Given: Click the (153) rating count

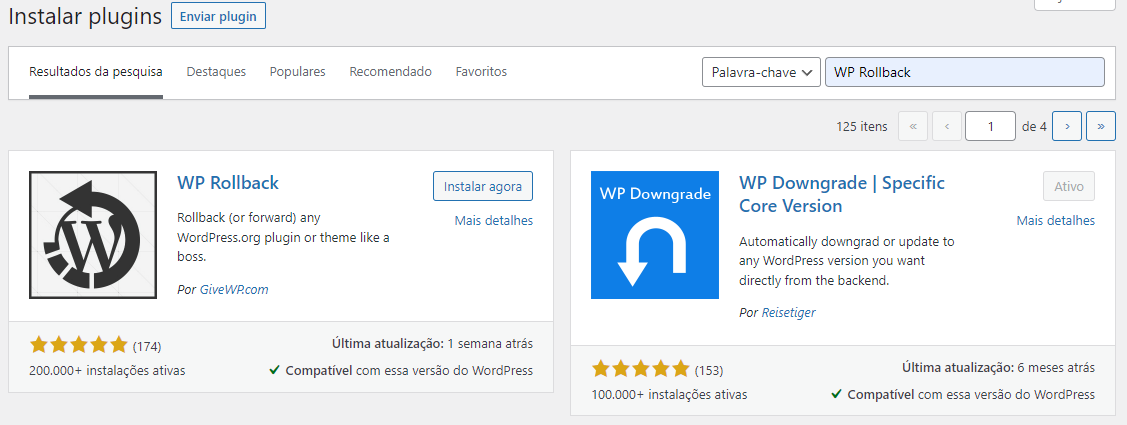Looking at the screenshot, I should pos(709,371).
